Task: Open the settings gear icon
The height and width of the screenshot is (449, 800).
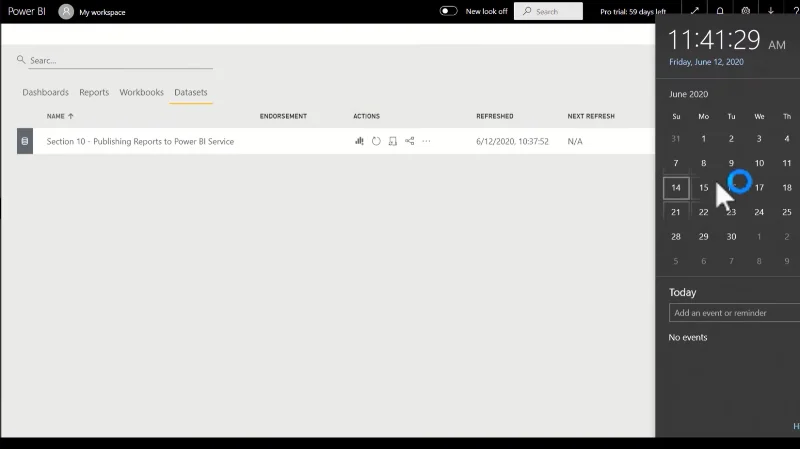Action: [745, 11]
